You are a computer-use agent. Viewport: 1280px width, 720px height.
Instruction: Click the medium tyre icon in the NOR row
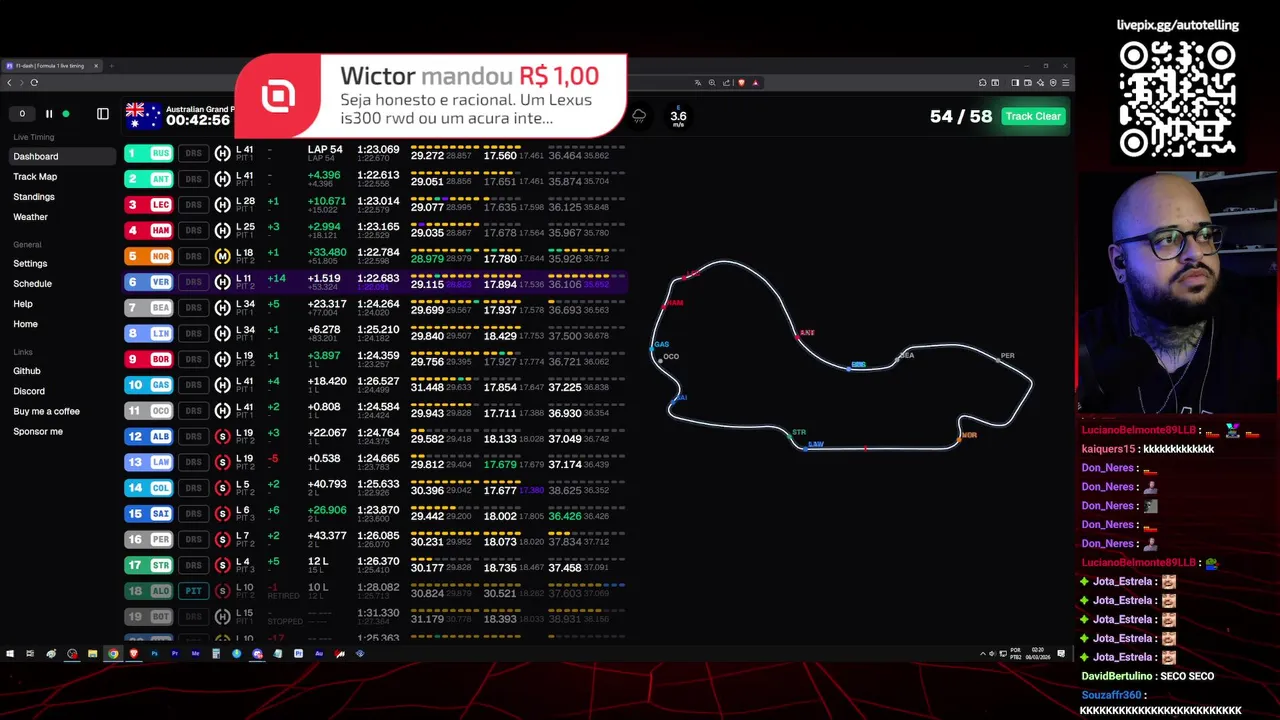point(222,256)
